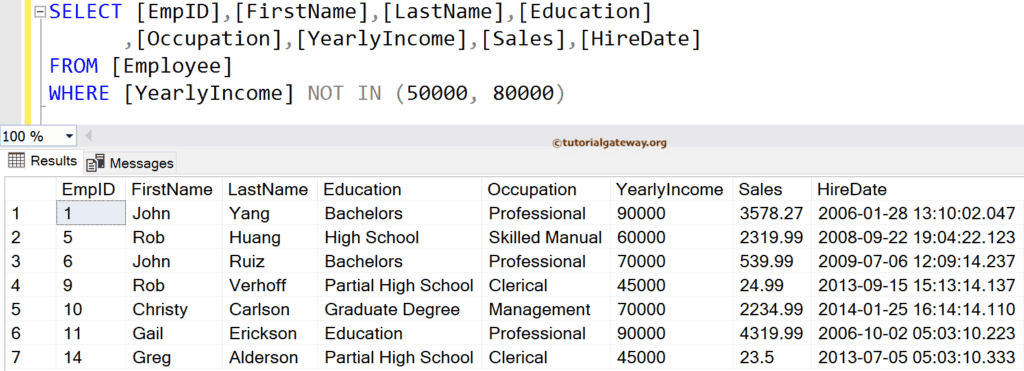Click the '539.99' sales cell
Screen dimensions: 1024x371
pyautogui.click(x=772, y=261)
